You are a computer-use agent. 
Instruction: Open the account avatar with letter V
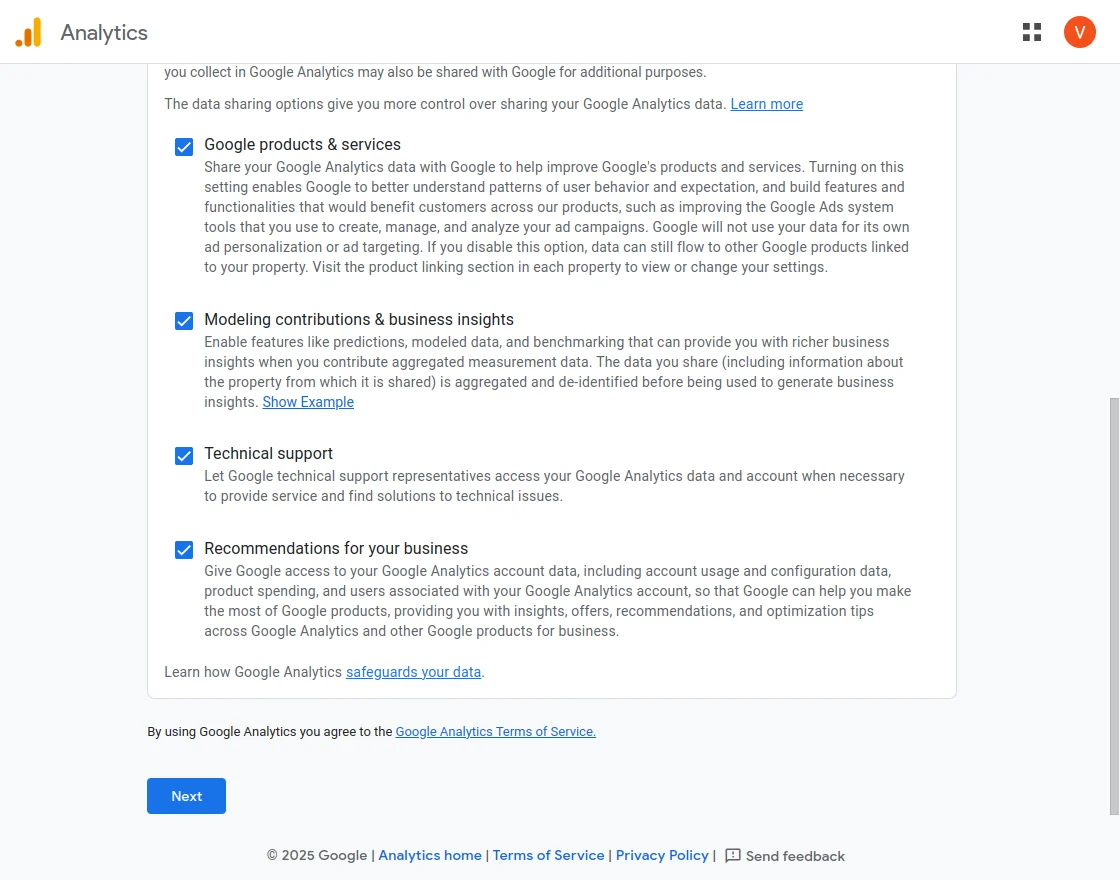(1080, 32)
